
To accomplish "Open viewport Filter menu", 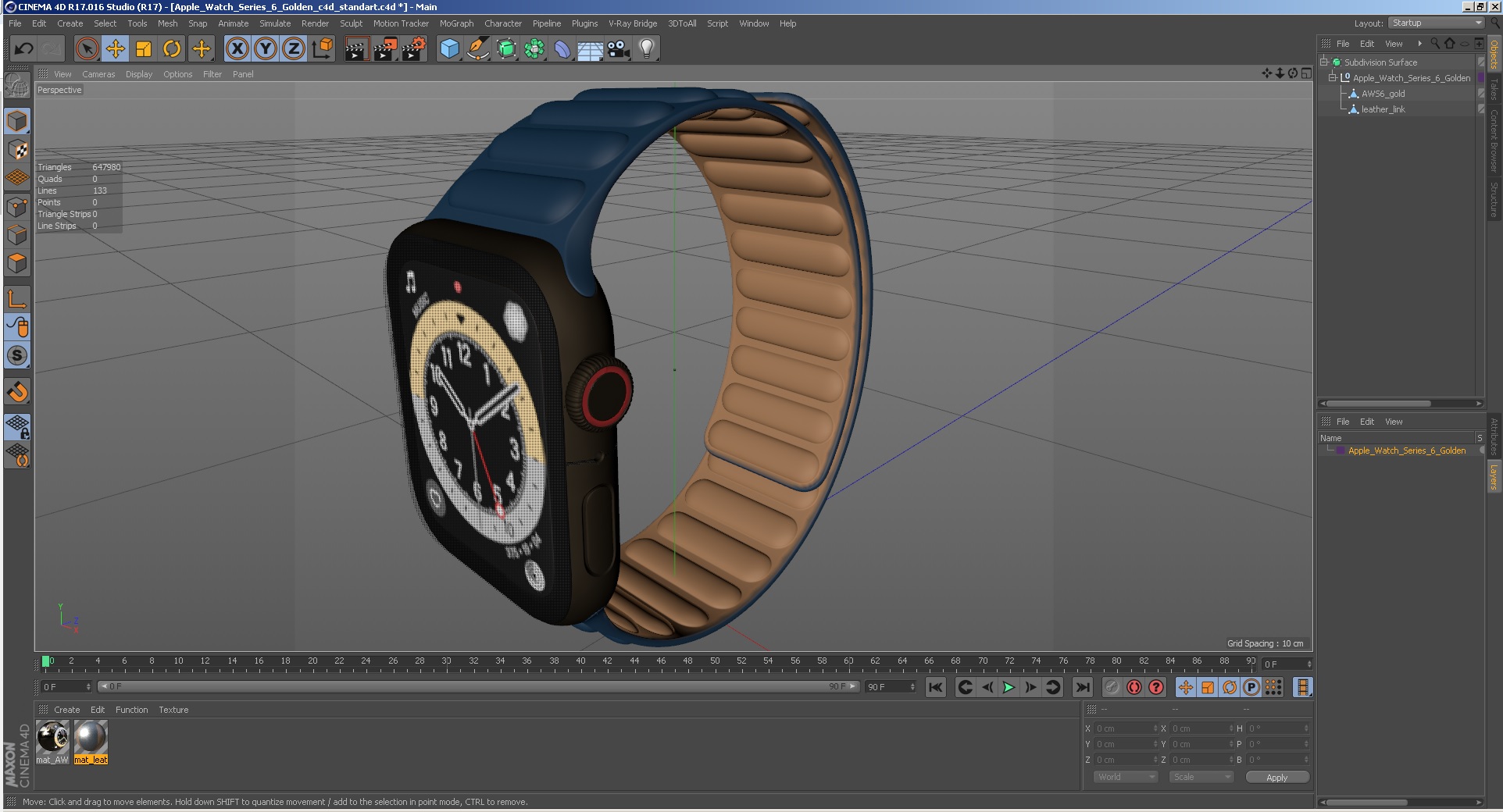I will tap(212, 74).
